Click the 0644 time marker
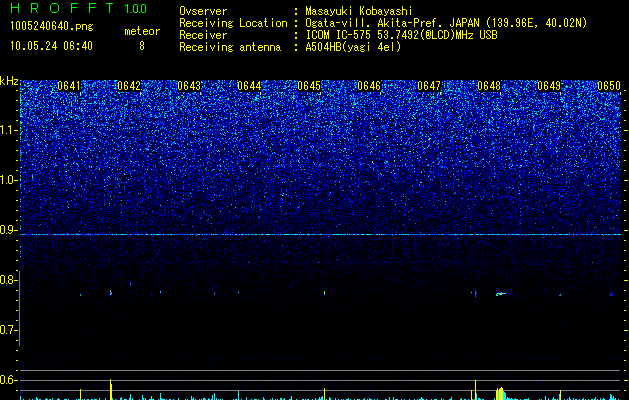This screenshot has height=400, width=629. click(249, 86)
